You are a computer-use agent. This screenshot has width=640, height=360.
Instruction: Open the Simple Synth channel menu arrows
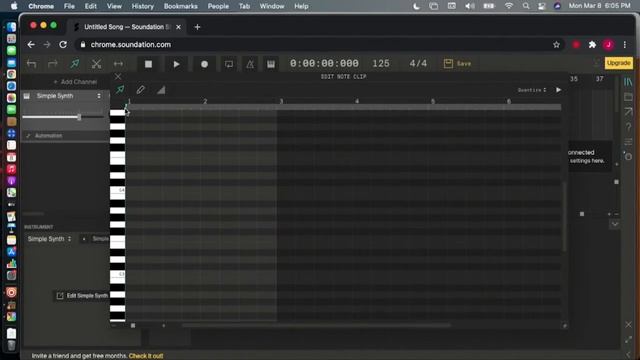click(99, 96)
